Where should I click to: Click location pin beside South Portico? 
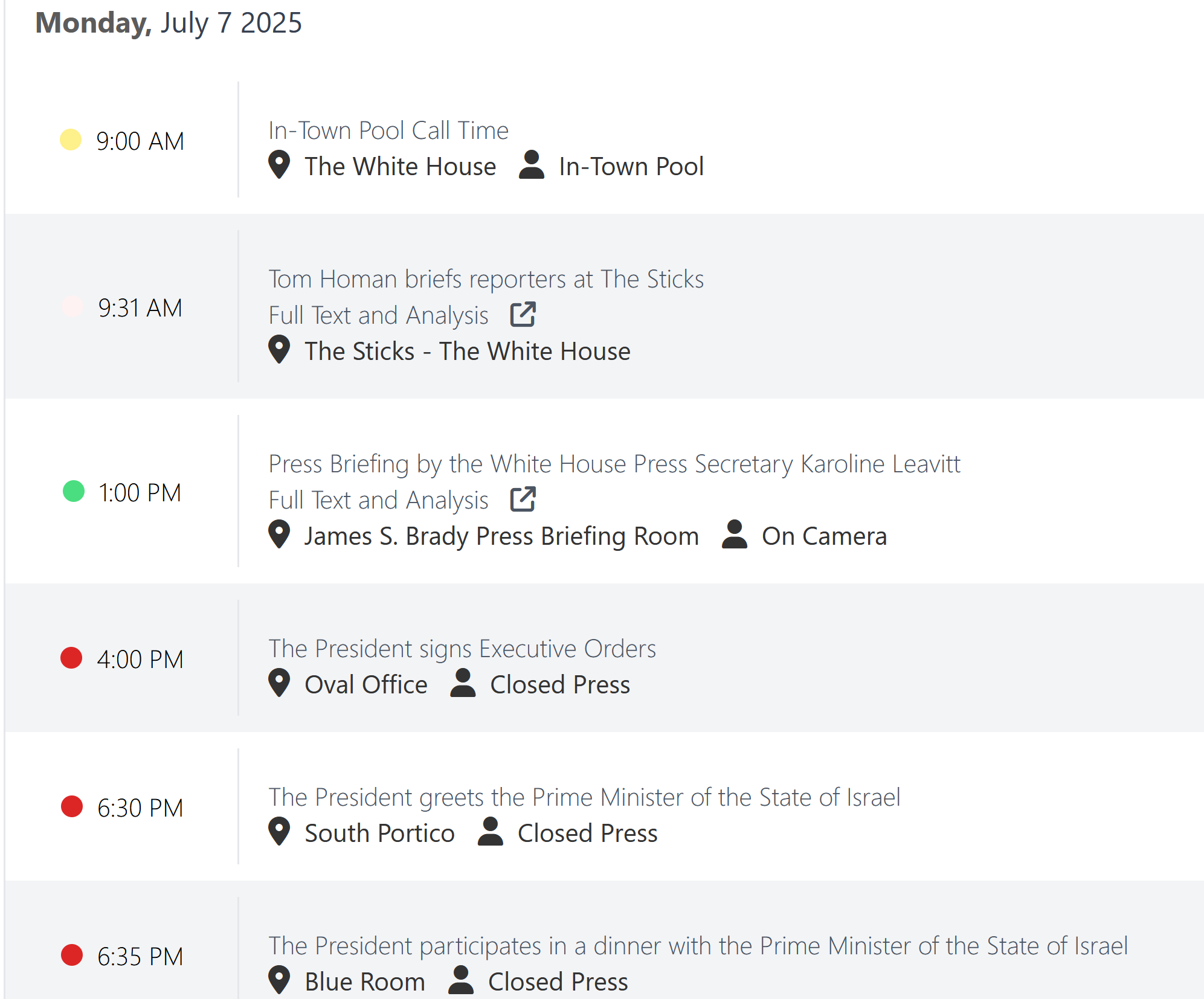279,832
